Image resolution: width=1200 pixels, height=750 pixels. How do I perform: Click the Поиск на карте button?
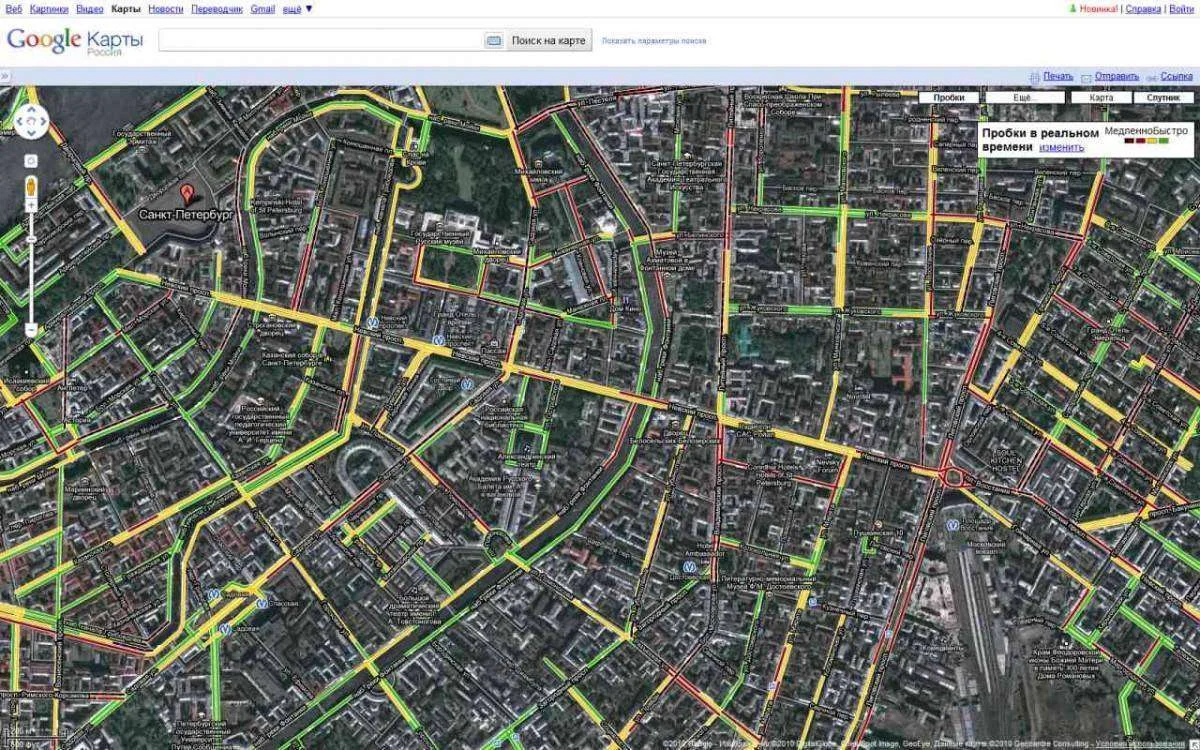(548, 40)
